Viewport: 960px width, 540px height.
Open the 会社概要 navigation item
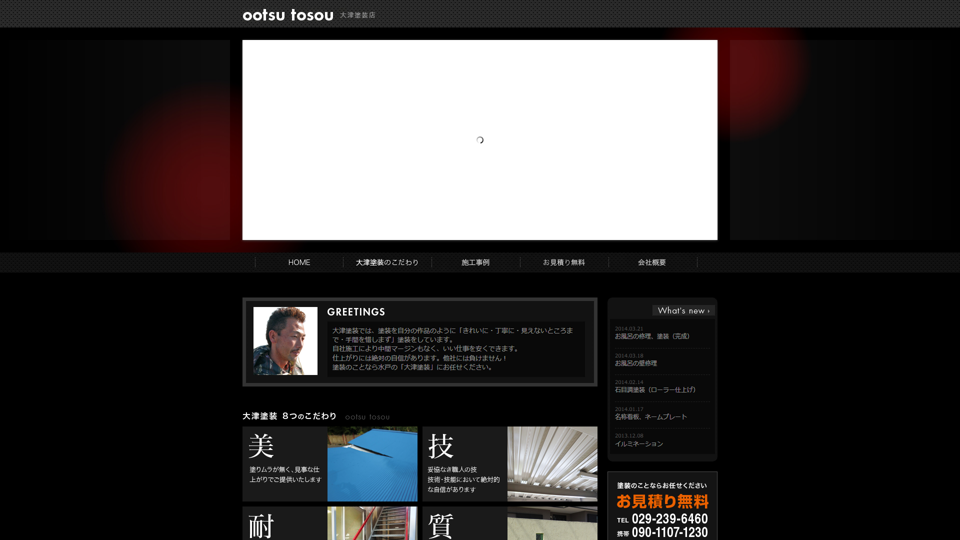652,262
